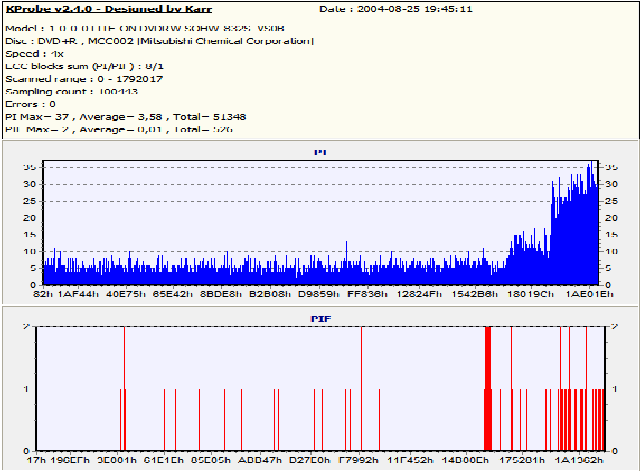Select the 'D27E0h' x-axis label
640x471 pixels.
click(310, 460)
